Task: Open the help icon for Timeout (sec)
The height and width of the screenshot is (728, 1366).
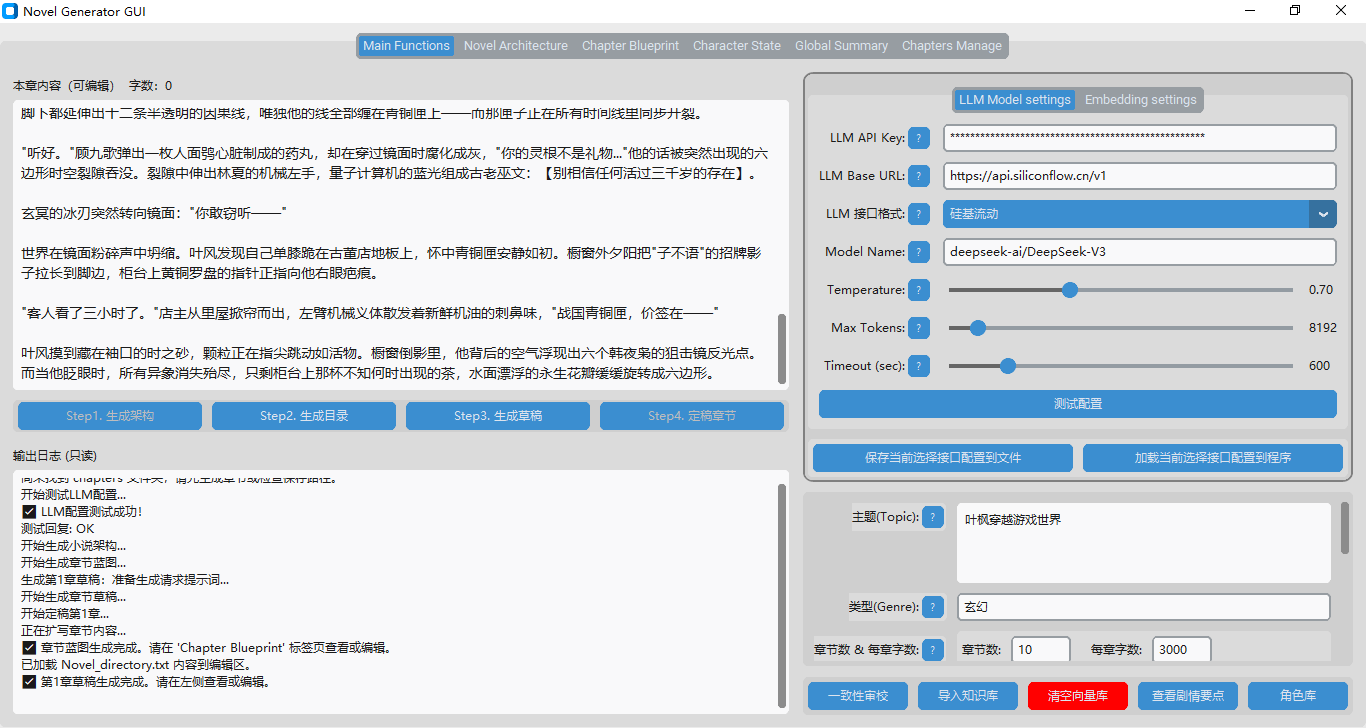Action: point(919,366)
